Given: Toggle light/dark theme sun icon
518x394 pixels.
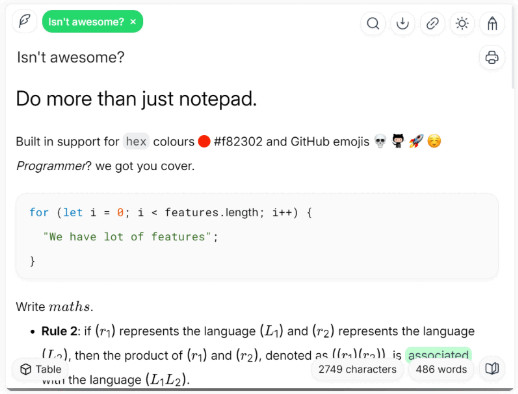Looking at the screenshot, I should pyautogui.click(x=462, y=24).
